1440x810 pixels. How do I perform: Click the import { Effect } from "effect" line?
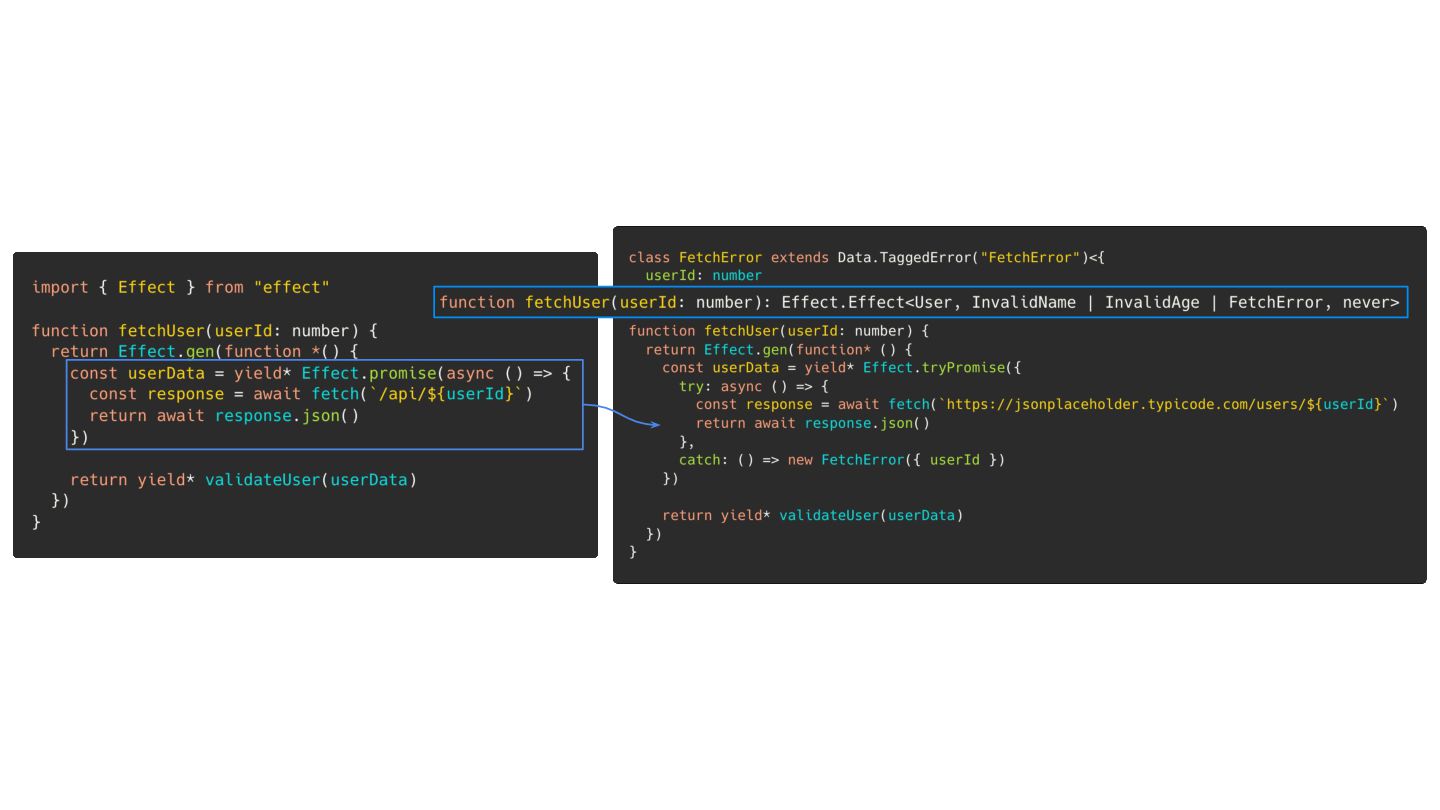pos(181,287)
